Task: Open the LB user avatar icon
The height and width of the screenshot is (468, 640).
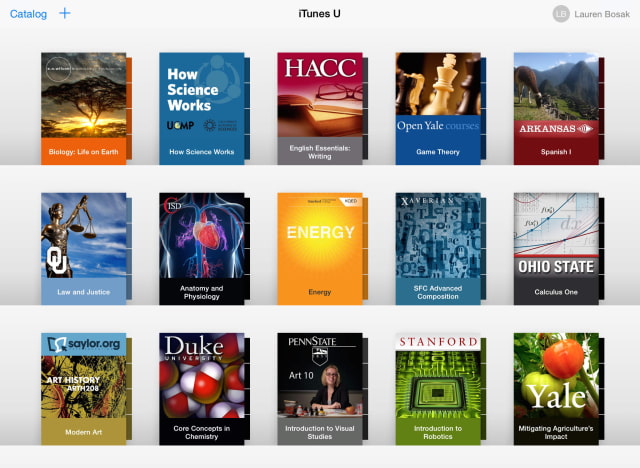Action: tap(561, 14)
